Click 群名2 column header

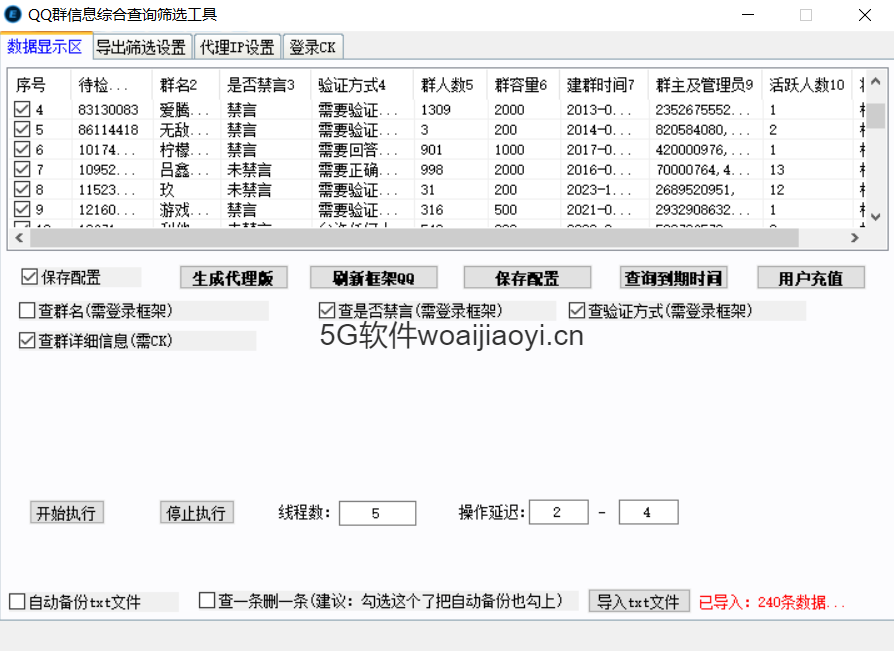pos(185,85)
